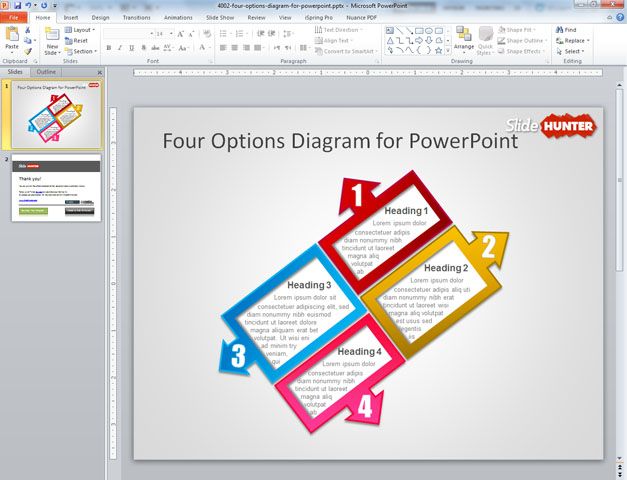
Task: Click Increase List Level indent icon
Action: point(272,34)
